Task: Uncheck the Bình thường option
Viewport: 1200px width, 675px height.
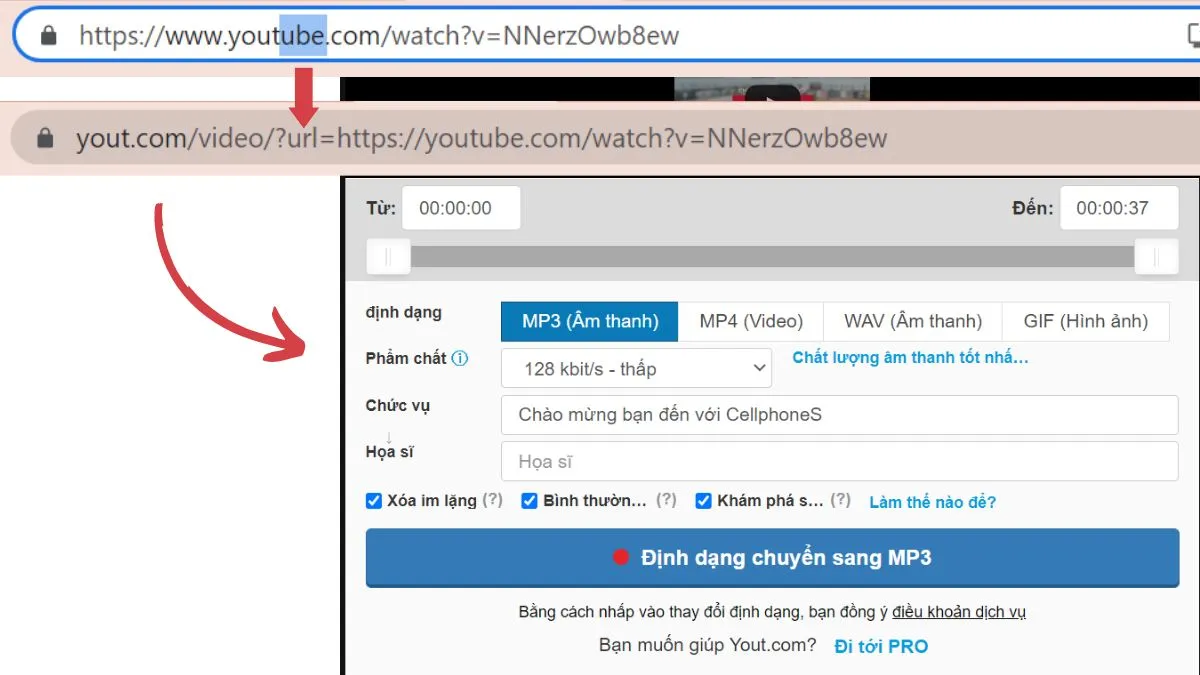Action: (x=529, y=500)
